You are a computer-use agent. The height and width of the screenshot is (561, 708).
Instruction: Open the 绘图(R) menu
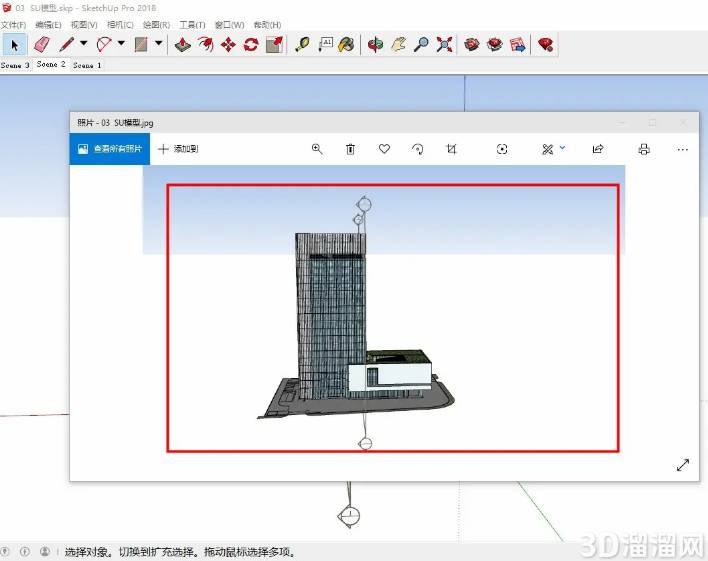(x=156, y=25)
